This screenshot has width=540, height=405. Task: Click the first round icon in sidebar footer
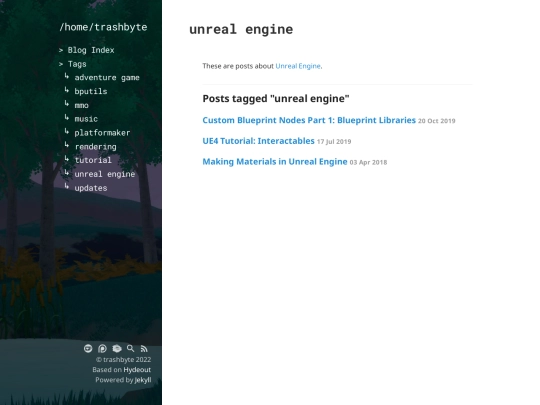pos(88,349)
